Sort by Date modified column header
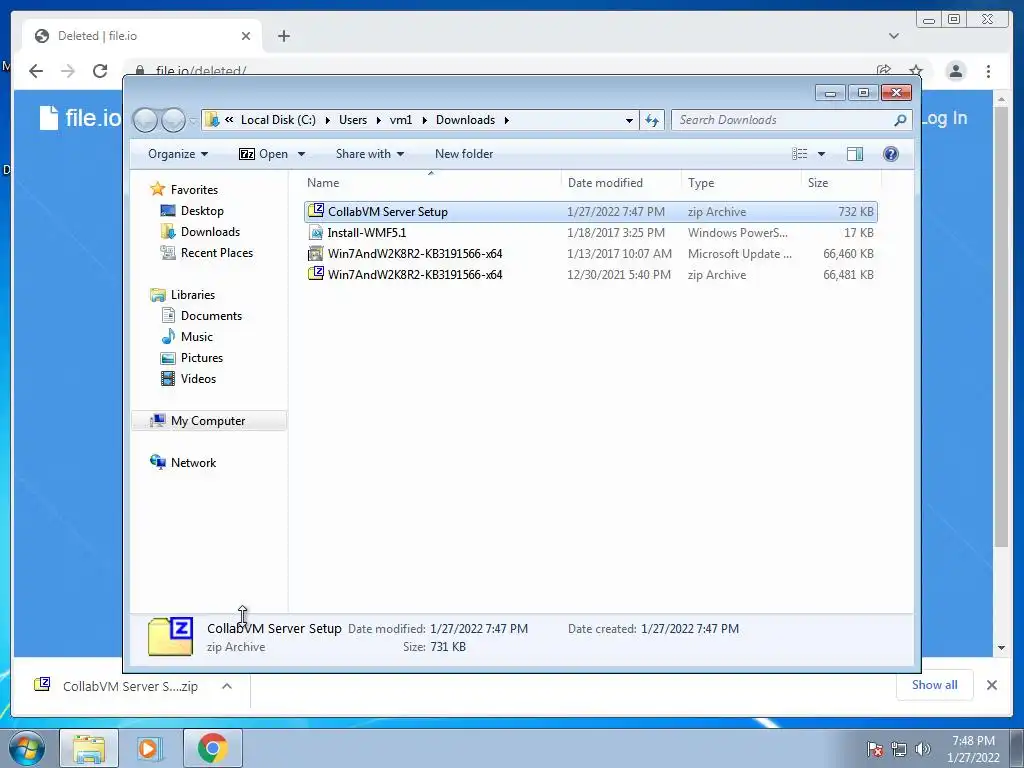The image size is (1024, 768). pos(620,183)
